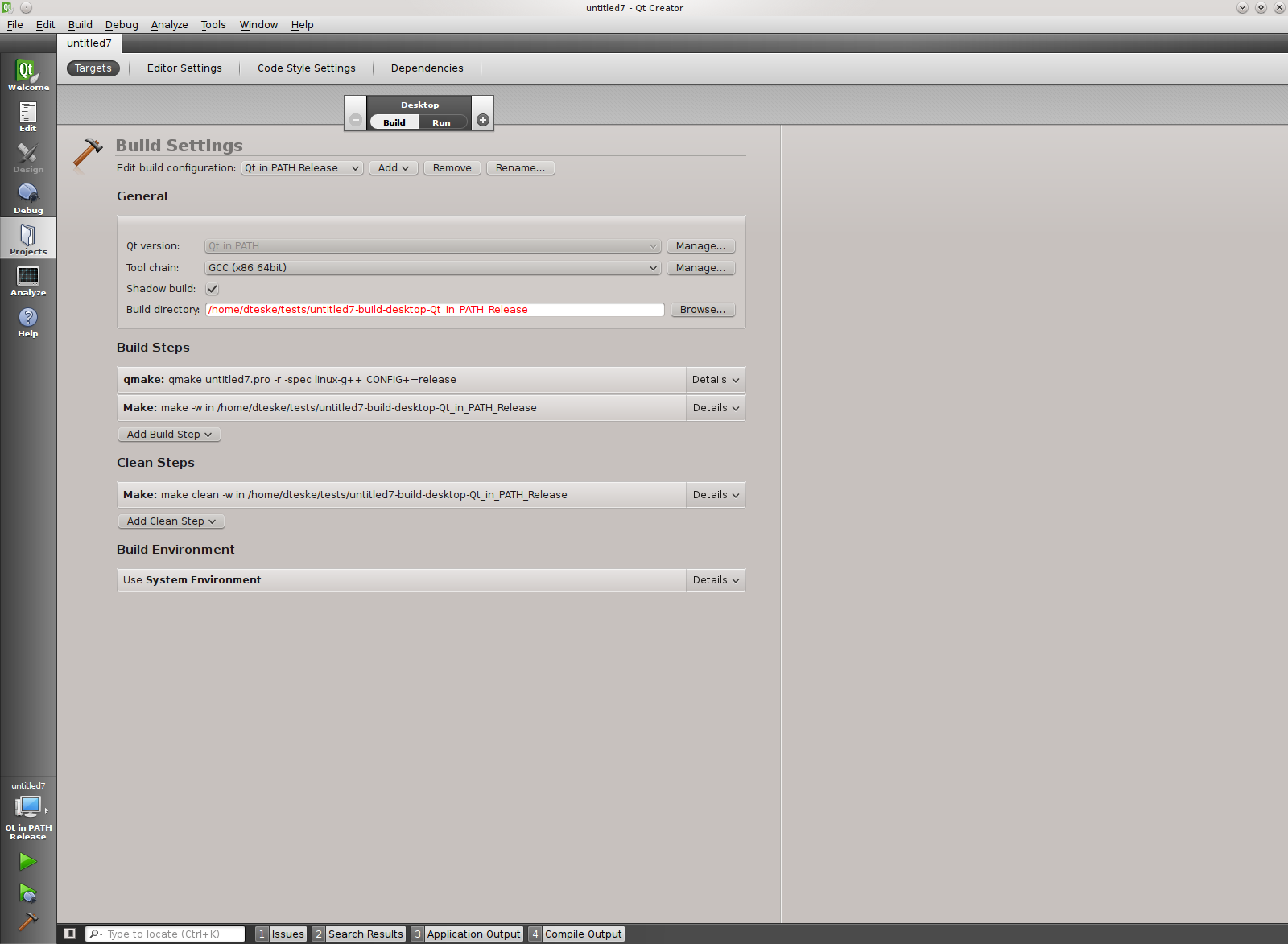This screenshot has width=1288, height=944.
Task: Click the green Run button
Action: click(x=28, y=861)
